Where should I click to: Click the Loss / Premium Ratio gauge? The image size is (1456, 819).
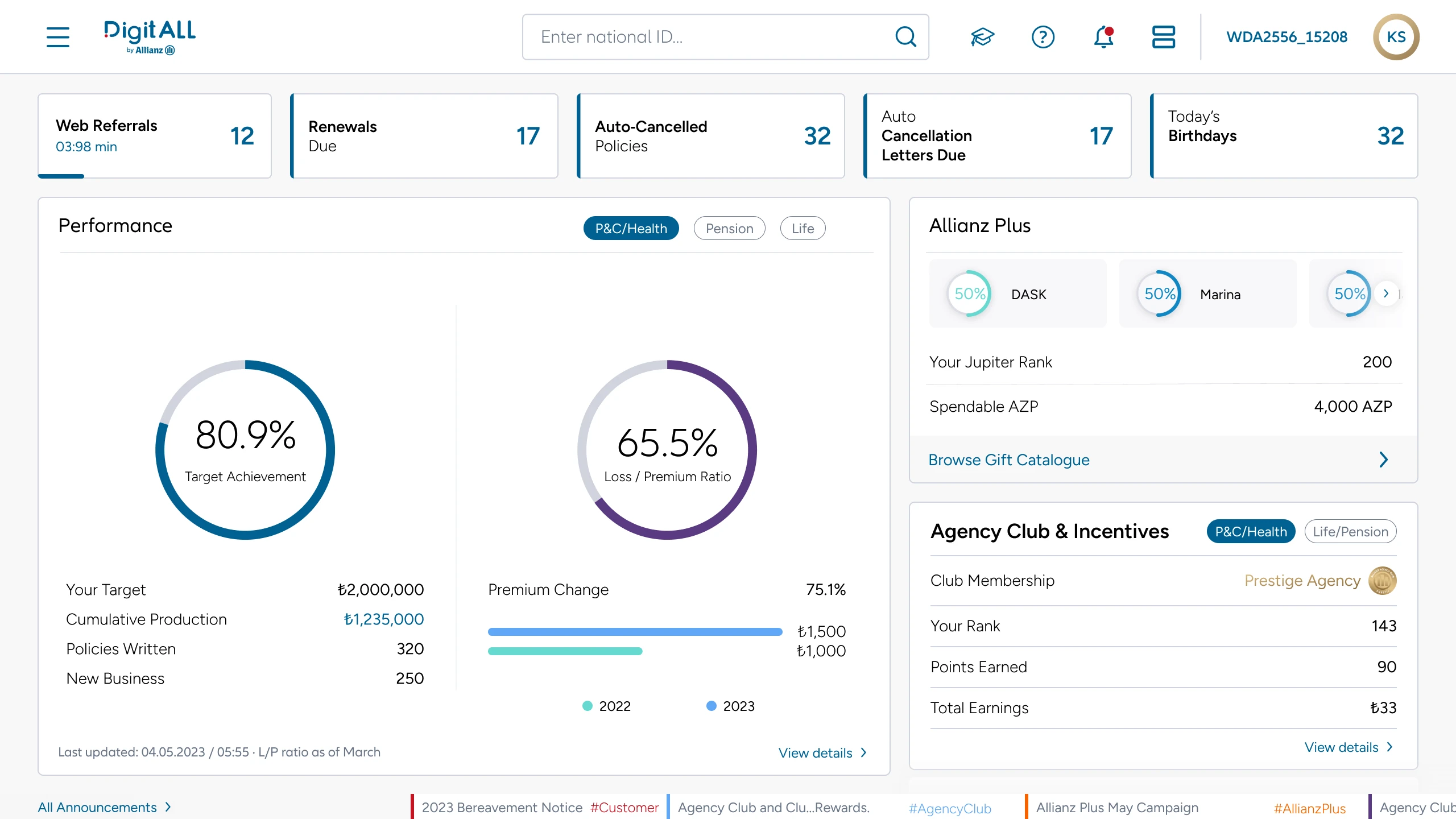pyautogui.click(x=667, y=449)
